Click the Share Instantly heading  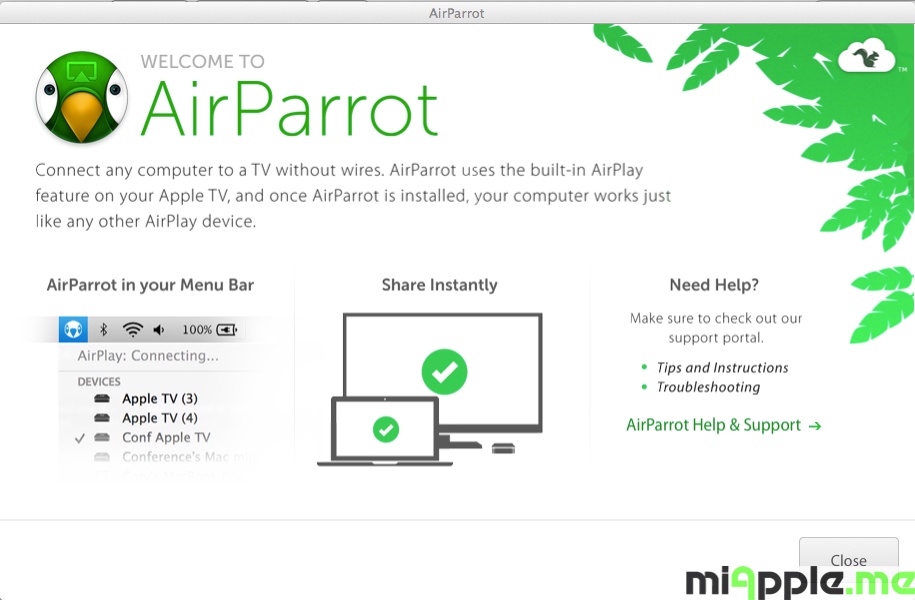(440, 285)
